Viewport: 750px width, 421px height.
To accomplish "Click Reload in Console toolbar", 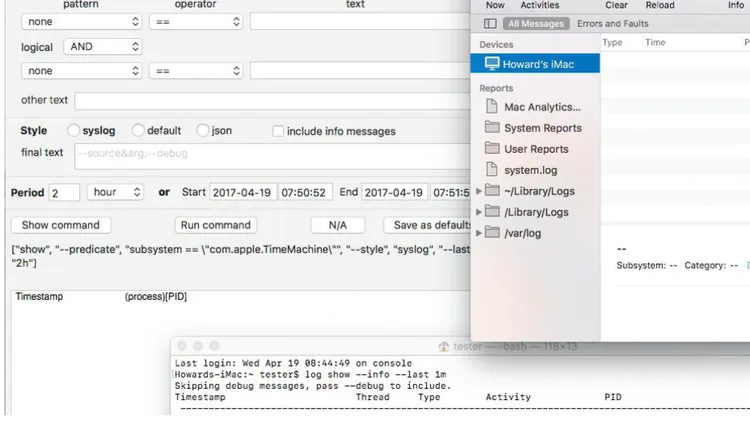I will 660,5.
